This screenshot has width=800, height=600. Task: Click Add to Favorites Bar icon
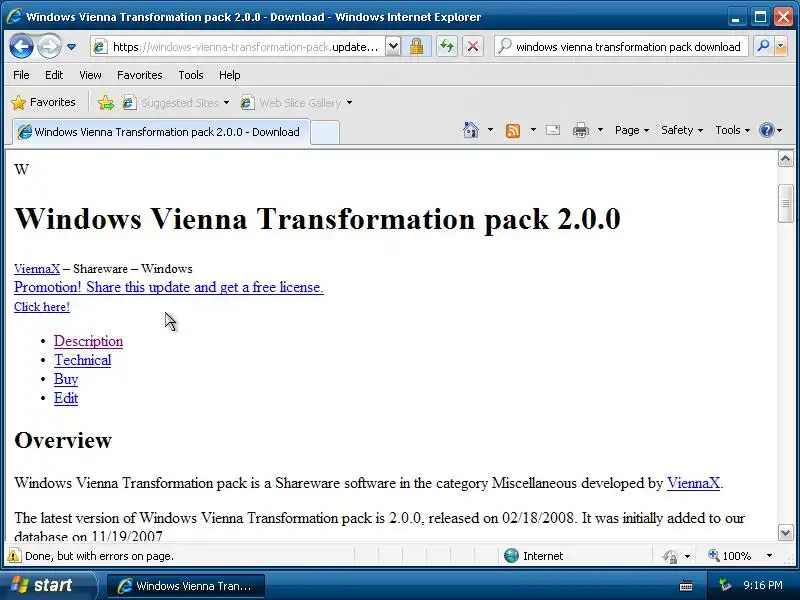[x=106, y=103]
